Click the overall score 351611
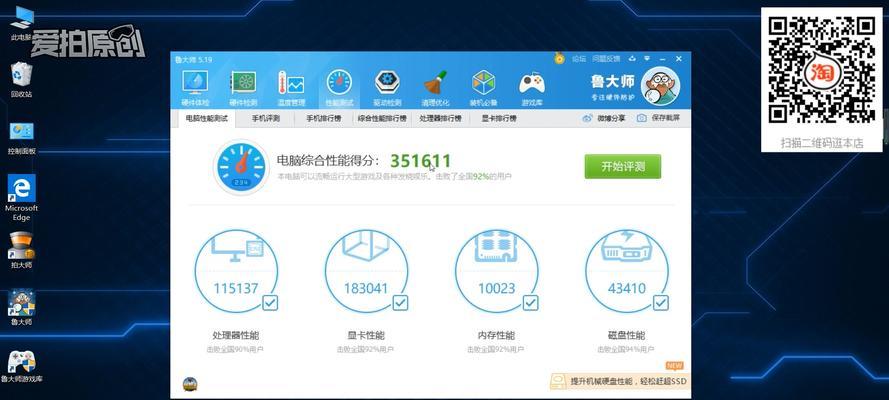This screenshot has width=889, height=400. tap(420, 161)
